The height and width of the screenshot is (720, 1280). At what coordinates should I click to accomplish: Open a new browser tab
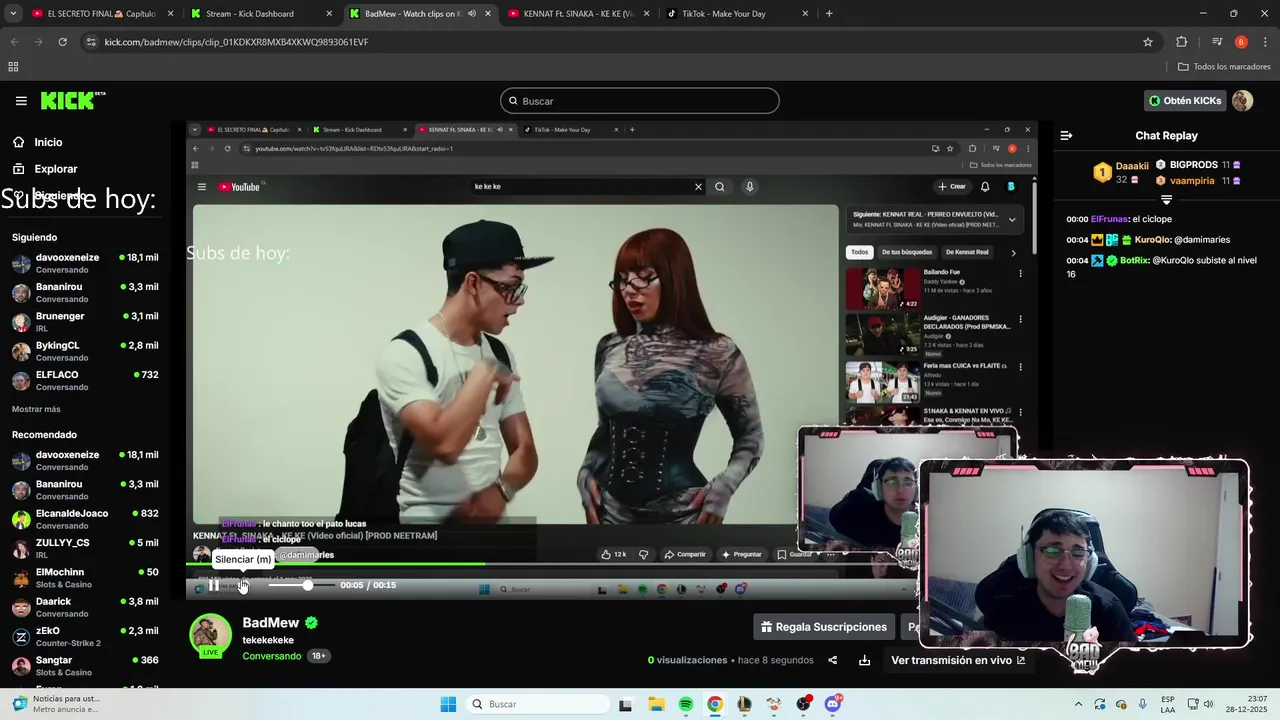(x=829, y=14)
